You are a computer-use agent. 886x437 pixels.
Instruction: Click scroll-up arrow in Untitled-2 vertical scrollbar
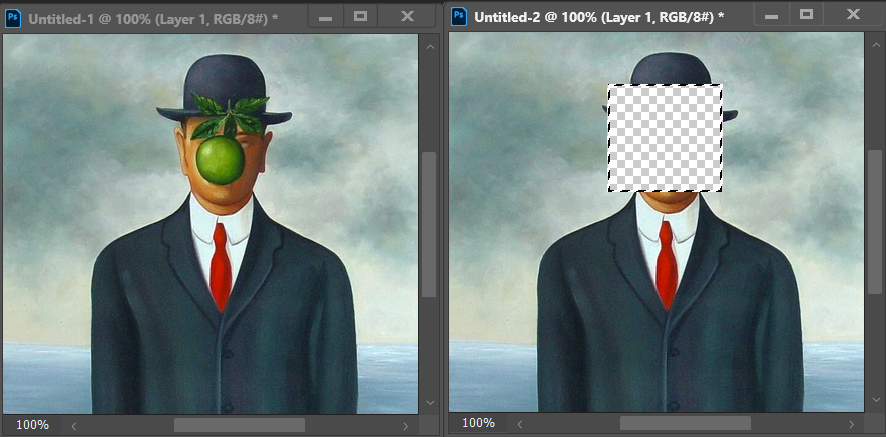click(x=876, y=46)
